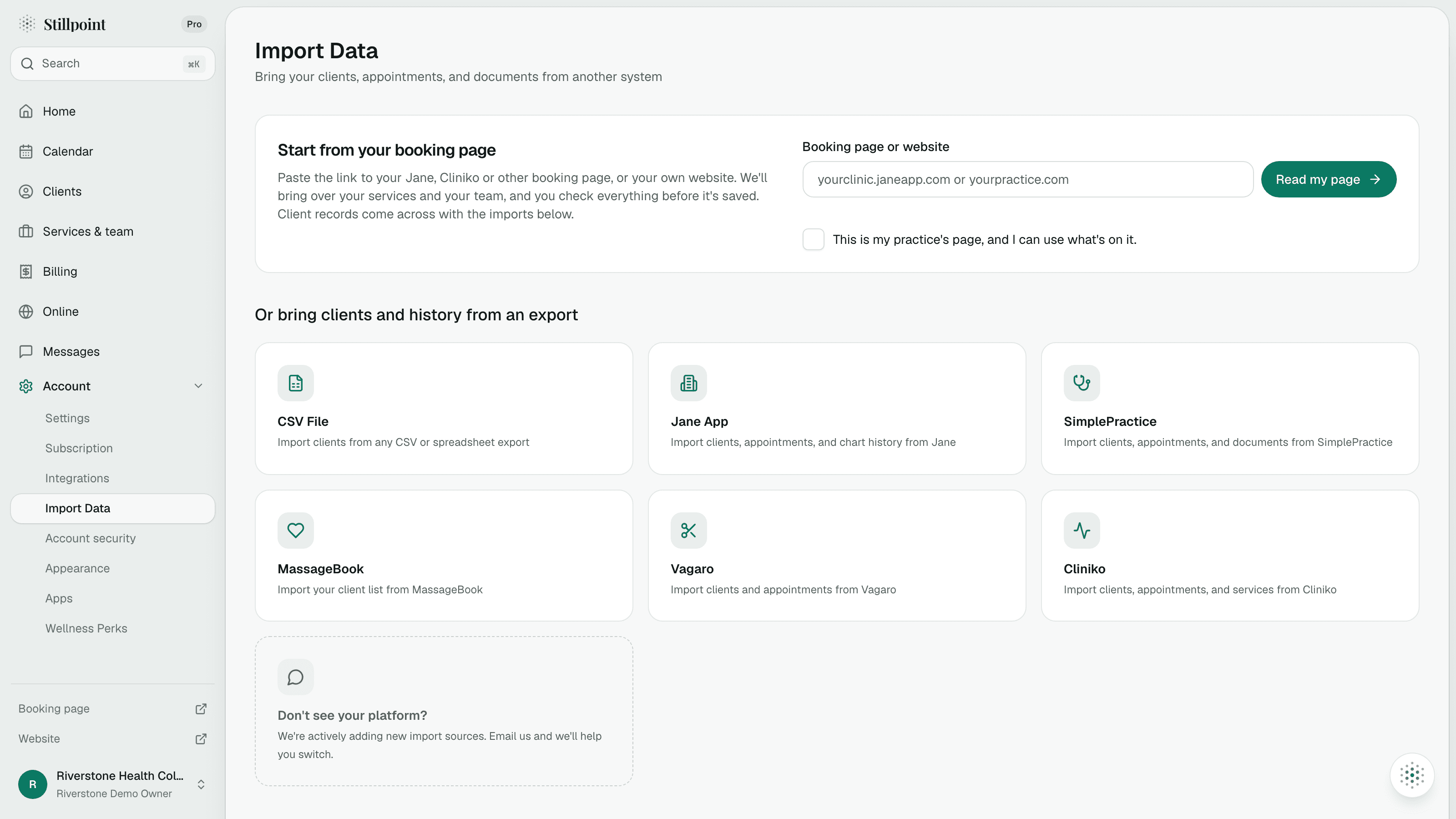Click the 'Don't see your platform?' heading
The height and width of the screenshot is (819, 1456).
(352, 716)
